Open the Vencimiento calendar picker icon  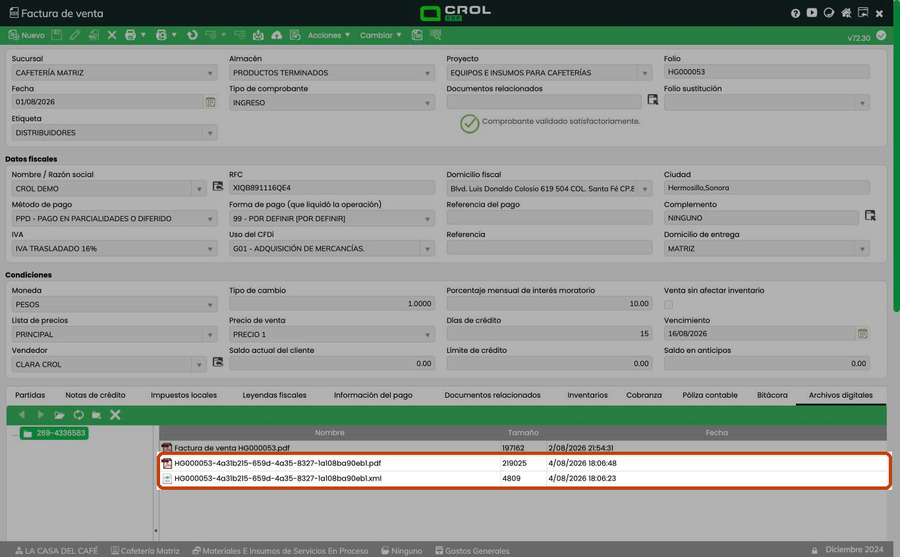862,334
